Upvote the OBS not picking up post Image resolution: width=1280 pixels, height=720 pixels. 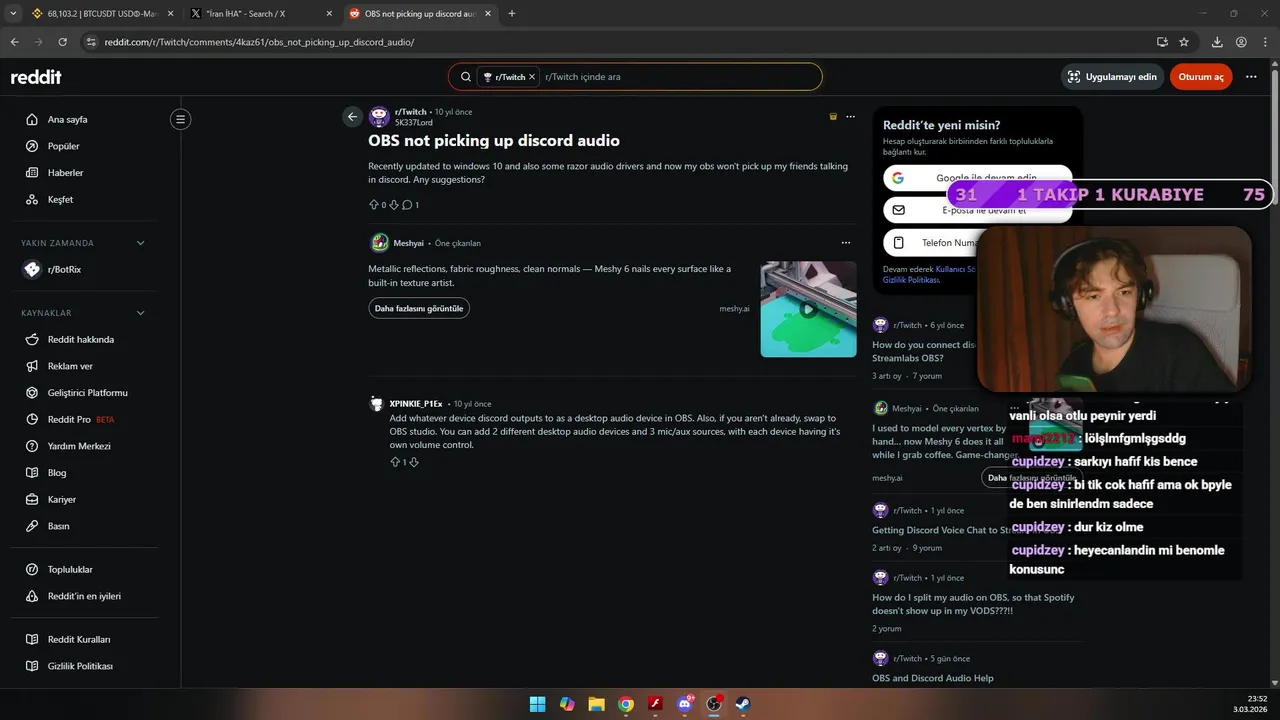374,205
